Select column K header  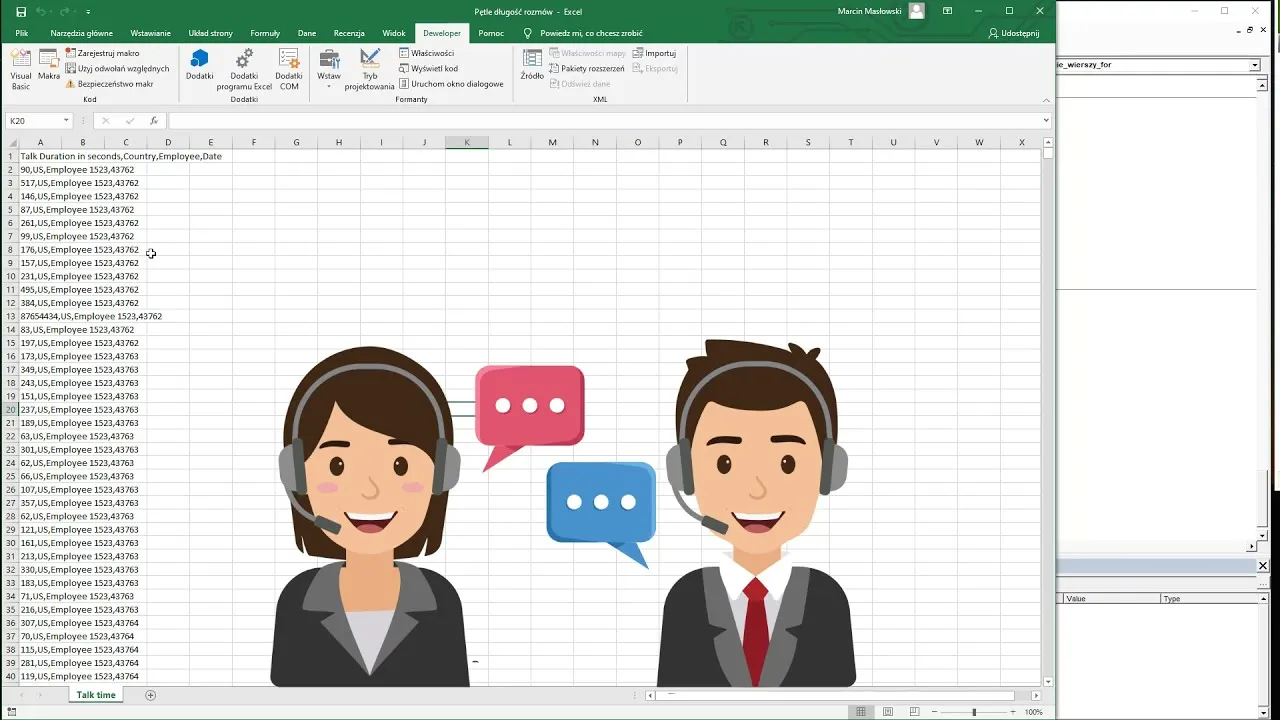(467, 143)
